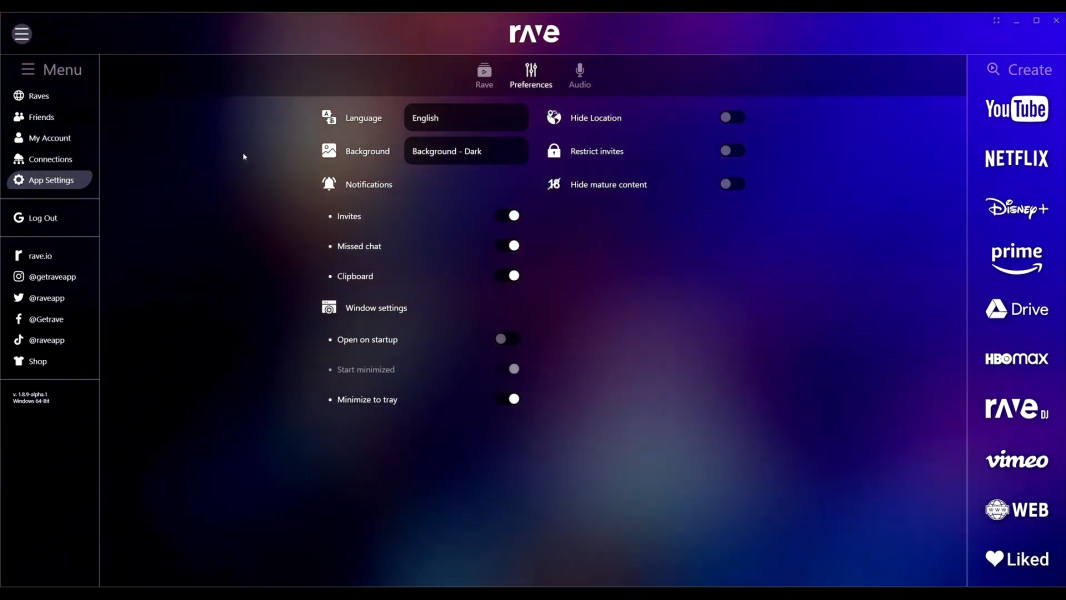Click the Window settings icon

[329, 307]
